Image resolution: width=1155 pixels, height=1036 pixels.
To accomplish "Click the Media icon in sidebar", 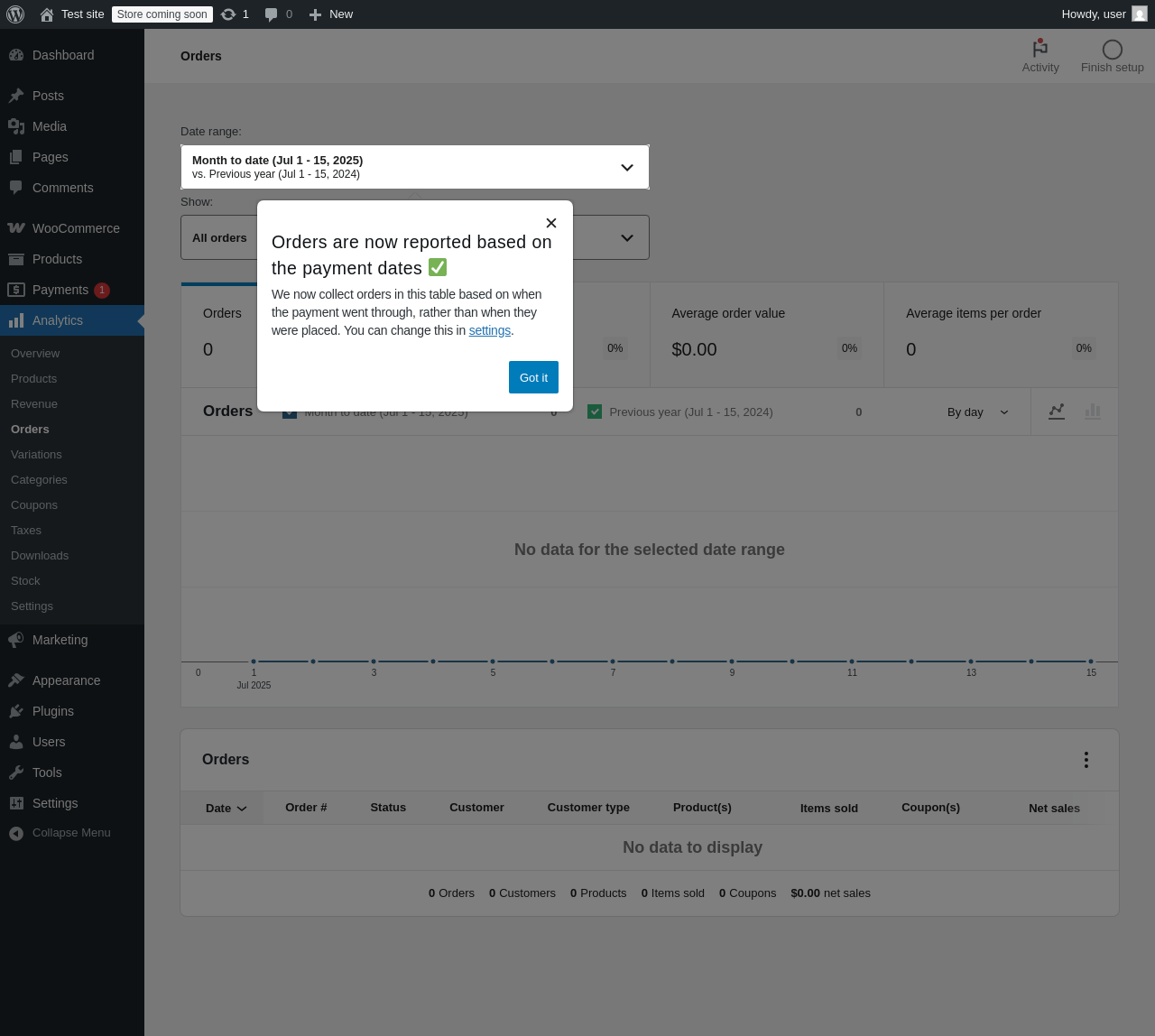I will click(16, 126).
